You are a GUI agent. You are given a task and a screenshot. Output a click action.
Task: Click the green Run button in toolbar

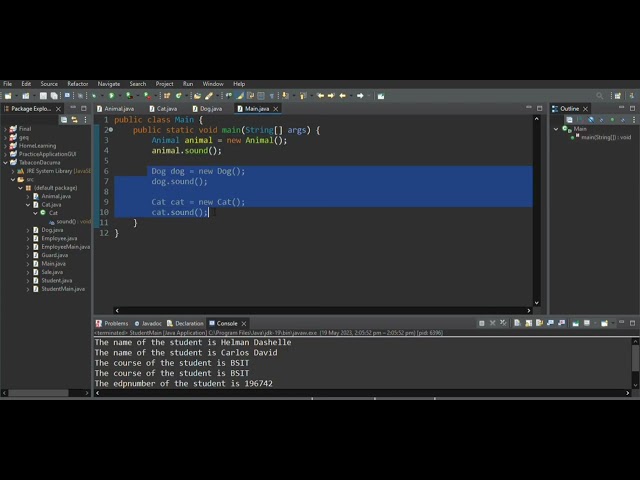click(x=111, y=96)
